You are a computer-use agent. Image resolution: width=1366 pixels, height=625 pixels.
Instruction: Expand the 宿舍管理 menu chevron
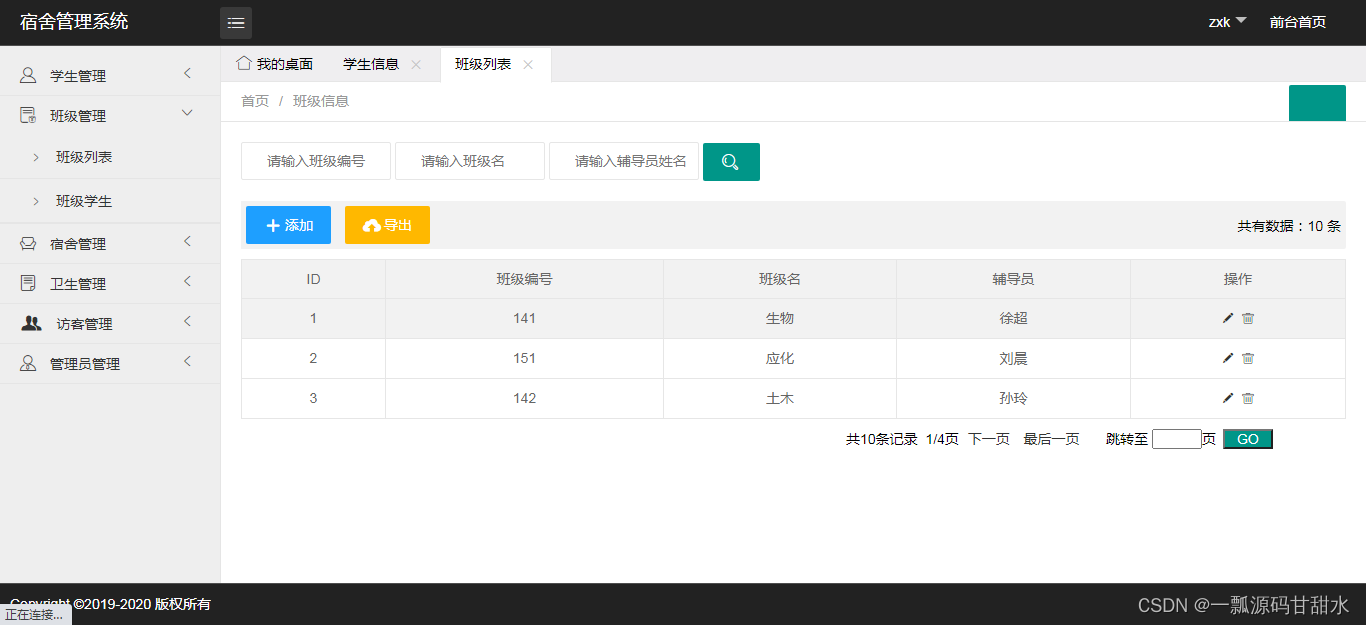point(187,241)
